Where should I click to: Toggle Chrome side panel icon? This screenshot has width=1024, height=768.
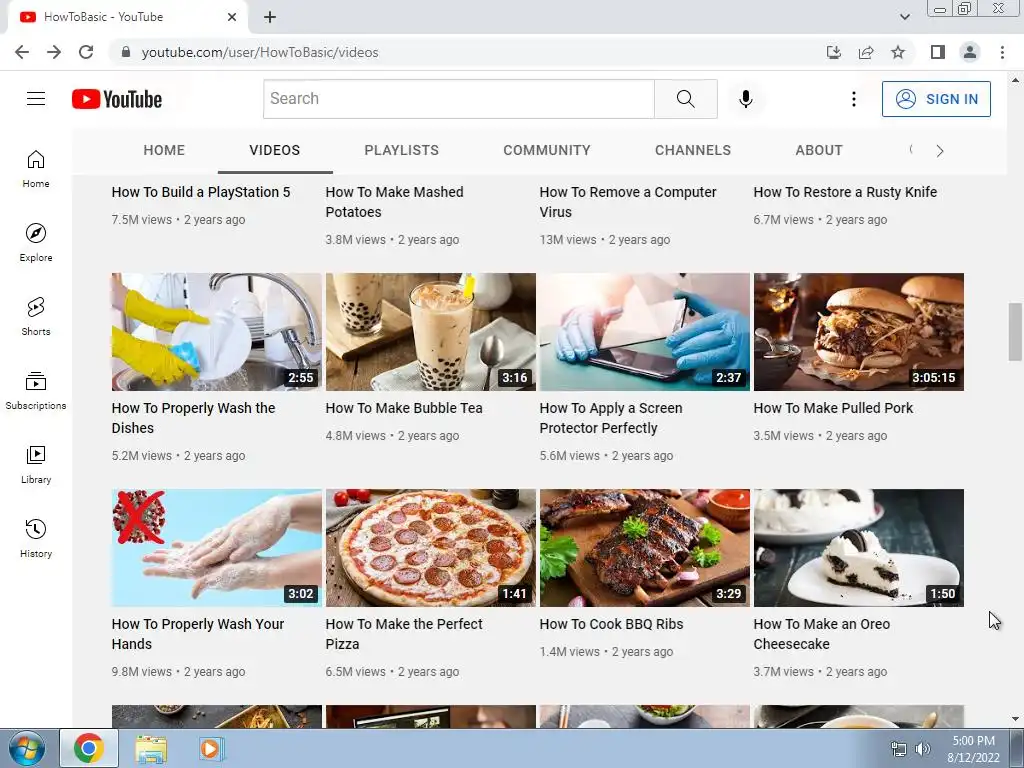938,52
